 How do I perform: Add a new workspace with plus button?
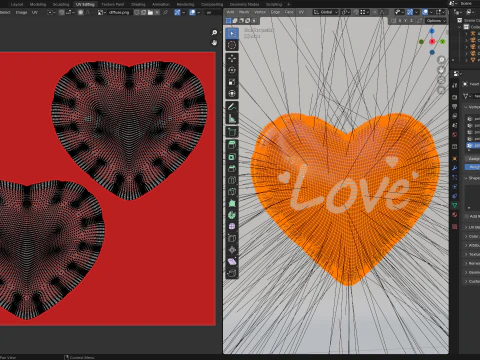(289, 4)
